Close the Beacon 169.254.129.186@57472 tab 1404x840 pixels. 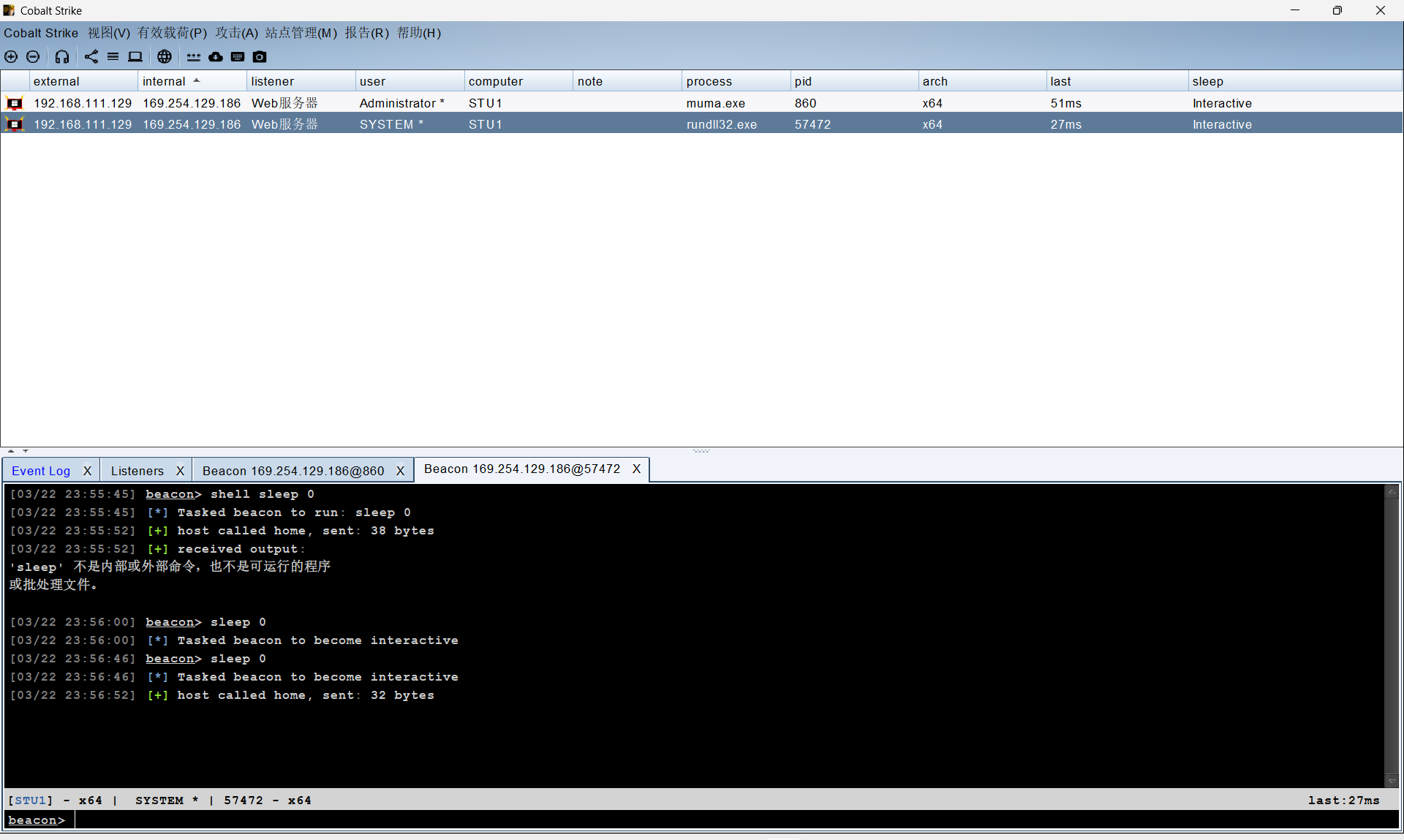click(x=636, y=469)
